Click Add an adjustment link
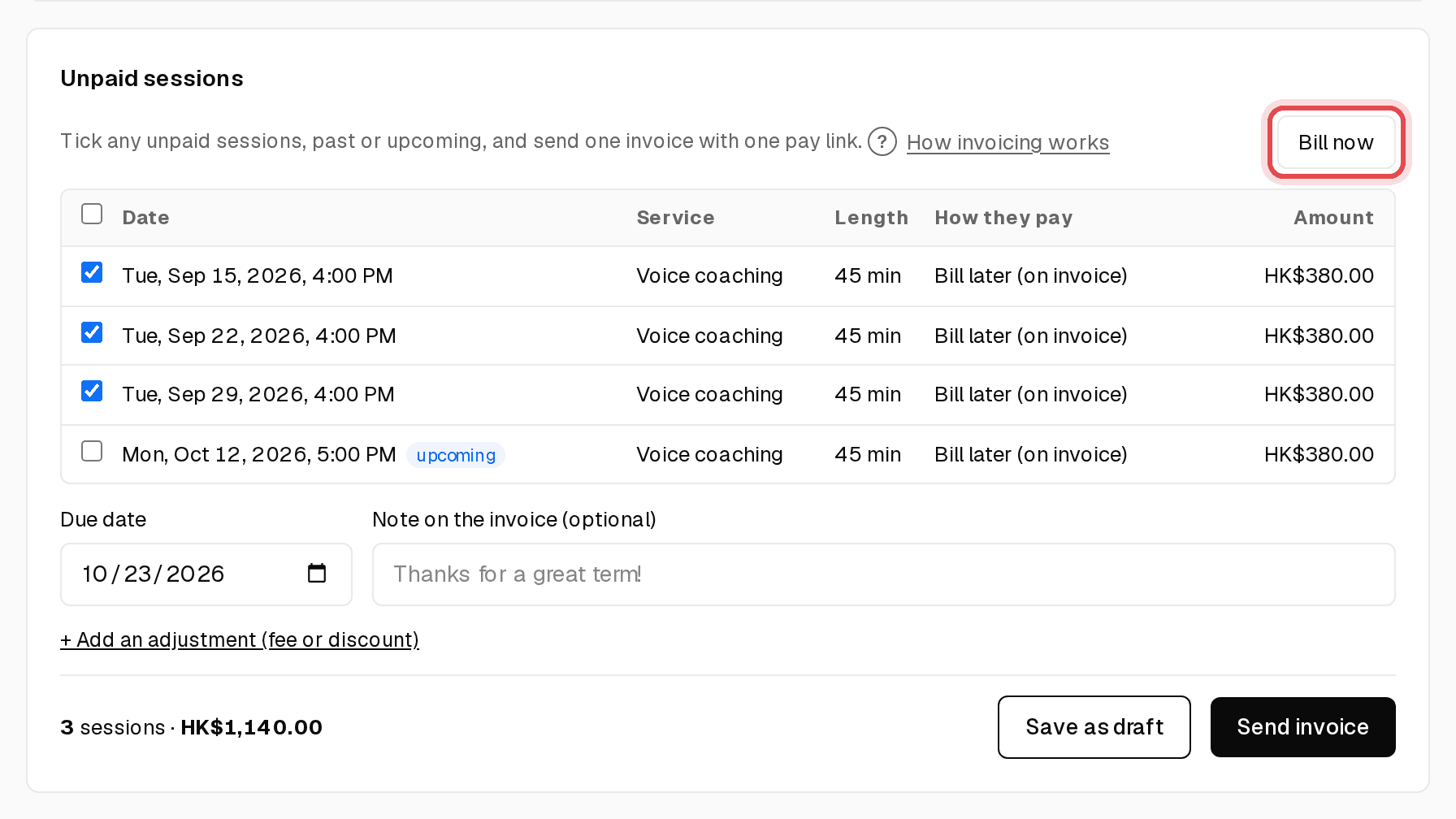Image resolution: width=1456 pixels, height=819 pixels. click(240, 639)
